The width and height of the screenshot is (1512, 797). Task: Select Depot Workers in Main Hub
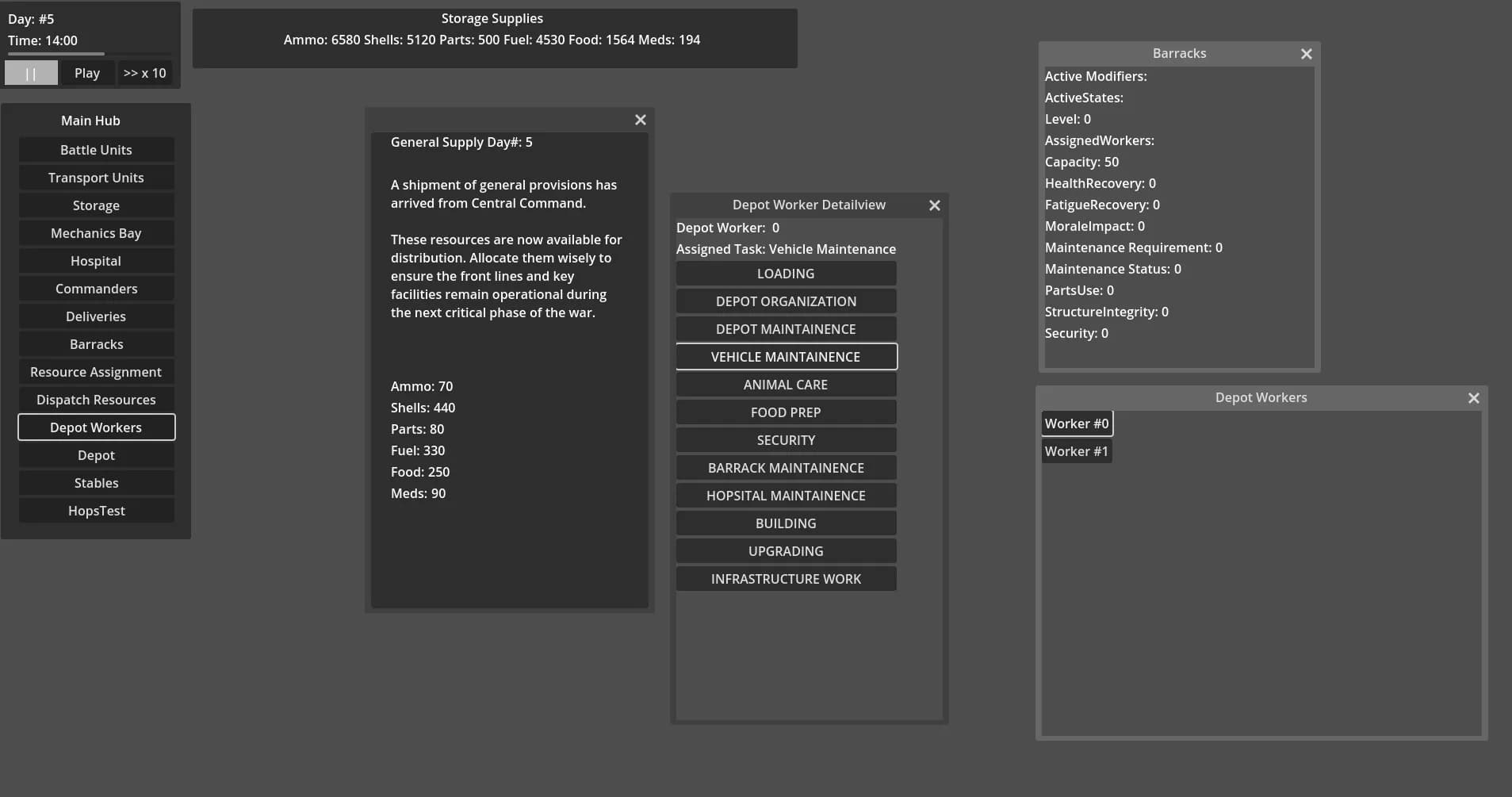pyautogui.click(x=96, y=427)
